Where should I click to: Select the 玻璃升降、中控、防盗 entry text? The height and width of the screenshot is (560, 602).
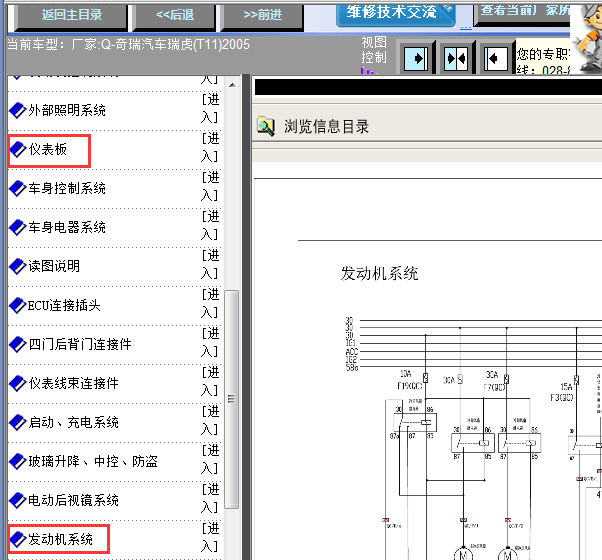click(x=93, y=461)
